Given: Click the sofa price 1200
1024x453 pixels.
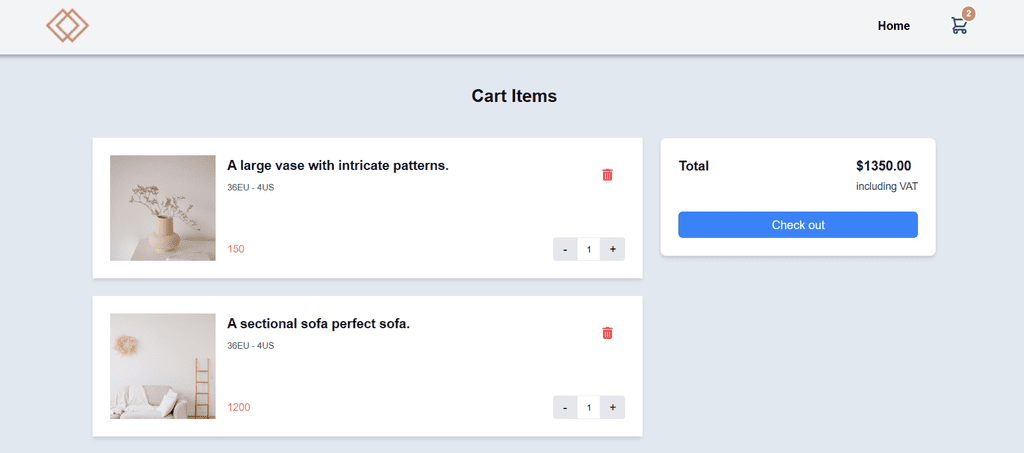Looking at the screenshot, I should 239,407.
